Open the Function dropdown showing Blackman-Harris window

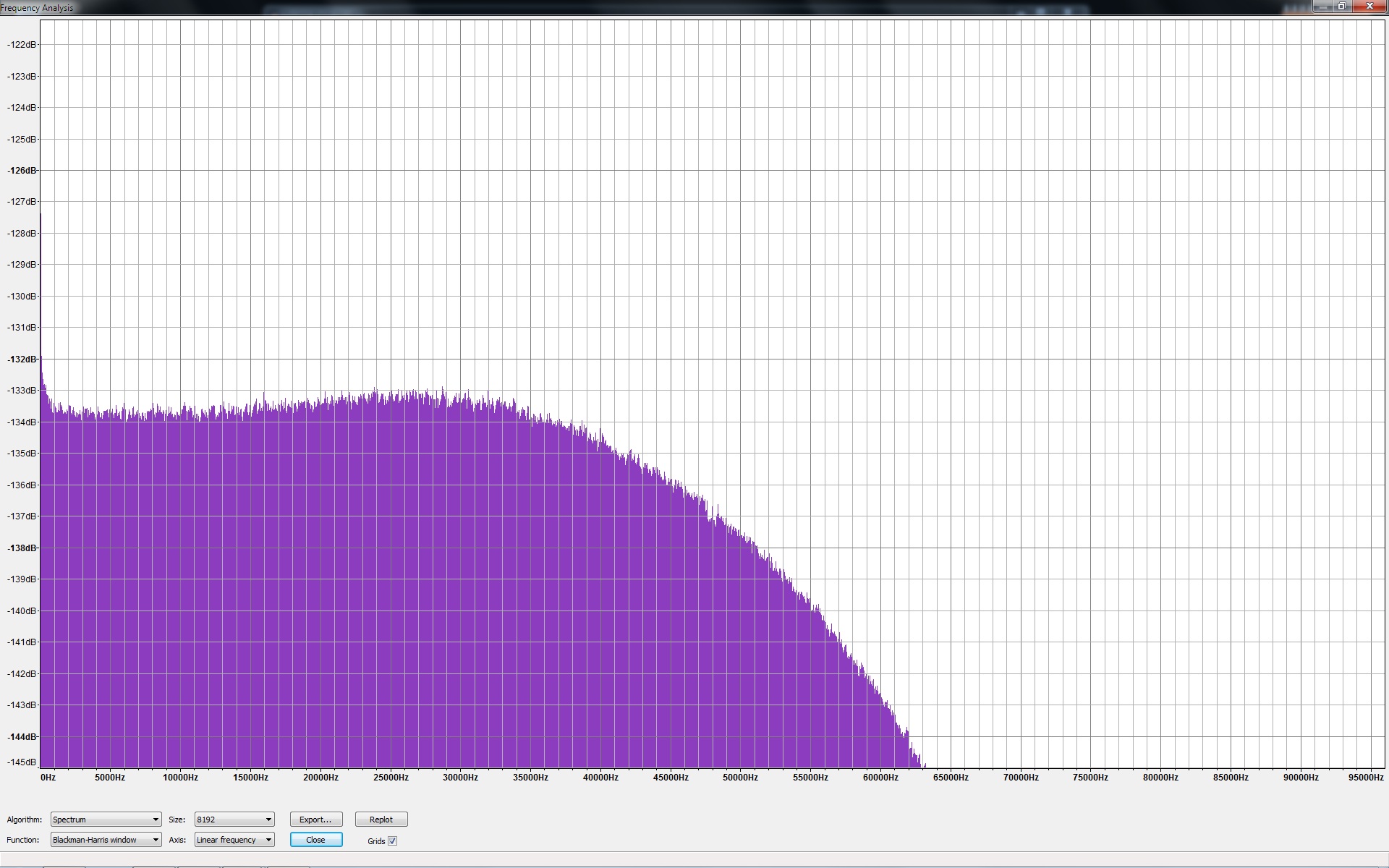[x=106, y=840]
